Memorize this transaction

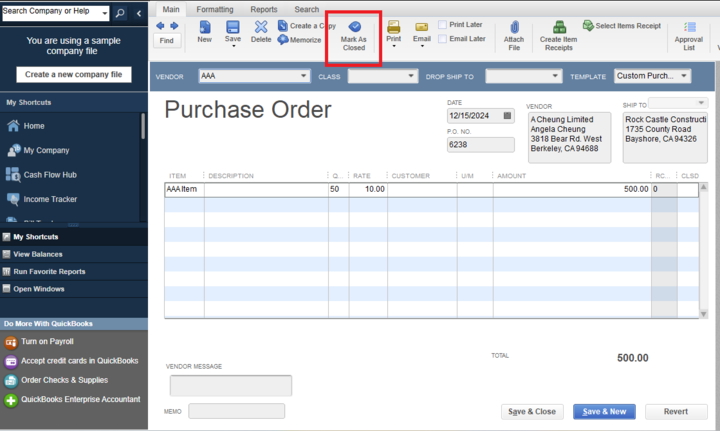coord(299,40)
